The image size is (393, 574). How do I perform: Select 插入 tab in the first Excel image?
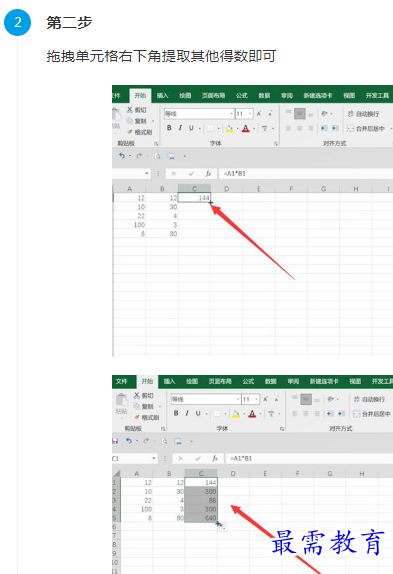click(x=162, y=96)
